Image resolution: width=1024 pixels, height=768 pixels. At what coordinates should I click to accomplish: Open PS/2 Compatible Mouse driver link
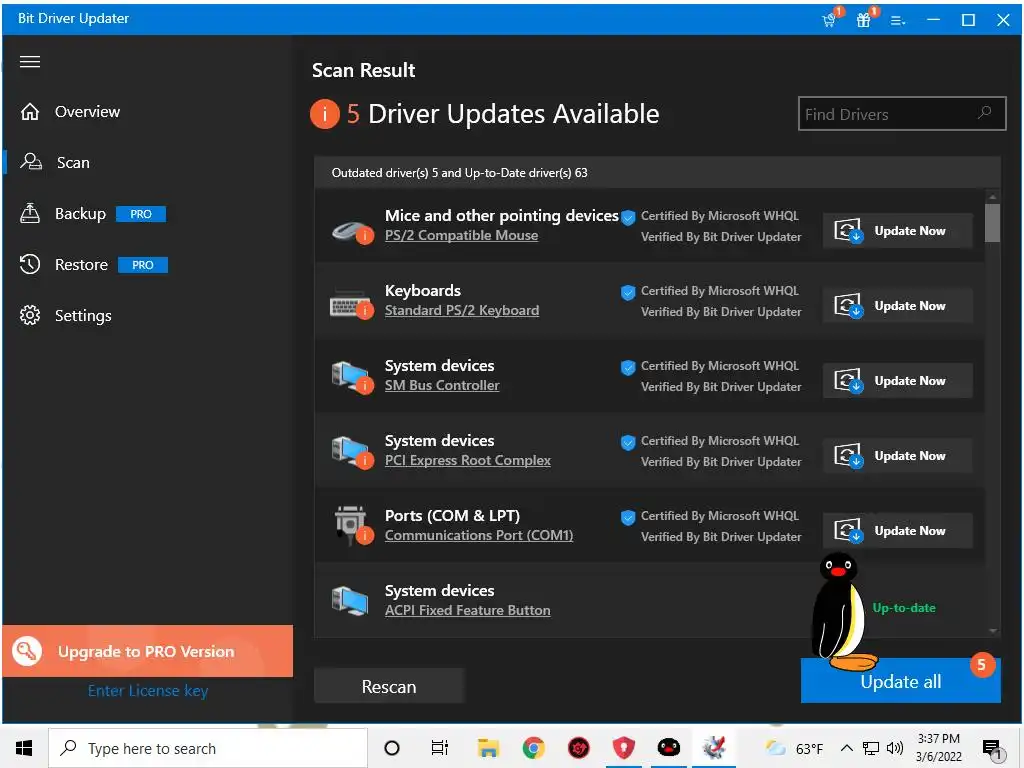coord(461,236)
